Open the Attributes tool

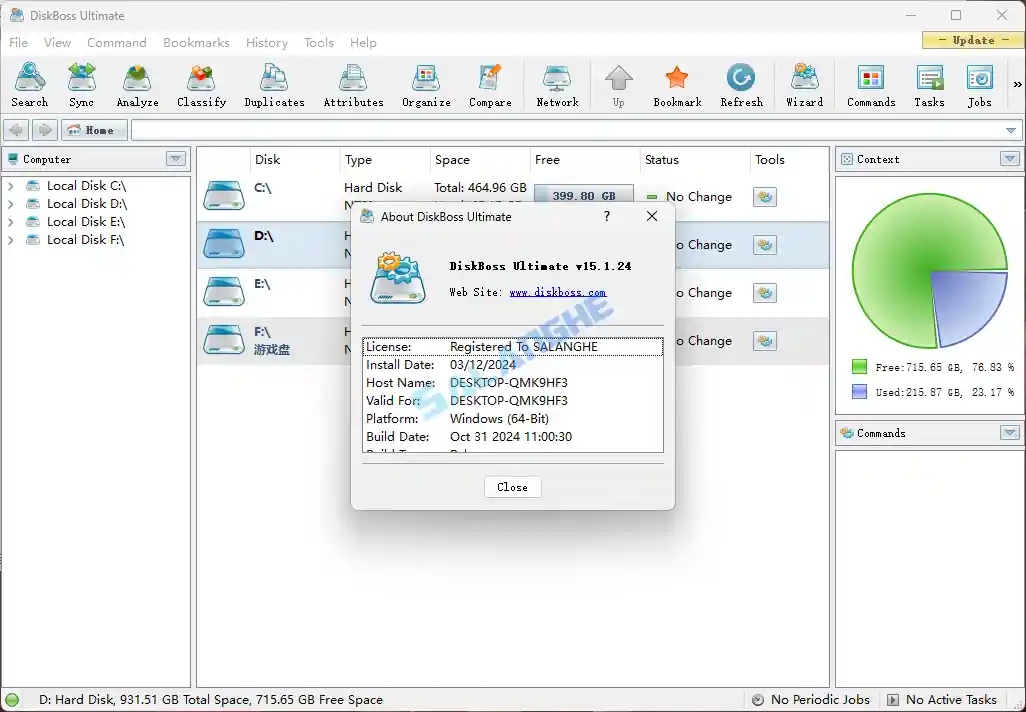(353, 84)
